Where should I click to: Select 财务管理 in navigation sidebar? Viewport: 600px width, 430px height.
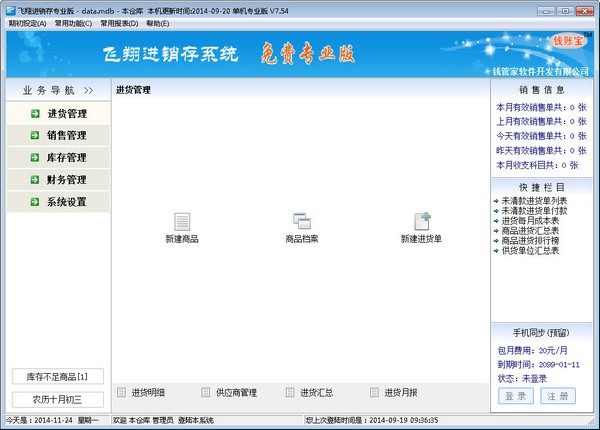point(58,180)
